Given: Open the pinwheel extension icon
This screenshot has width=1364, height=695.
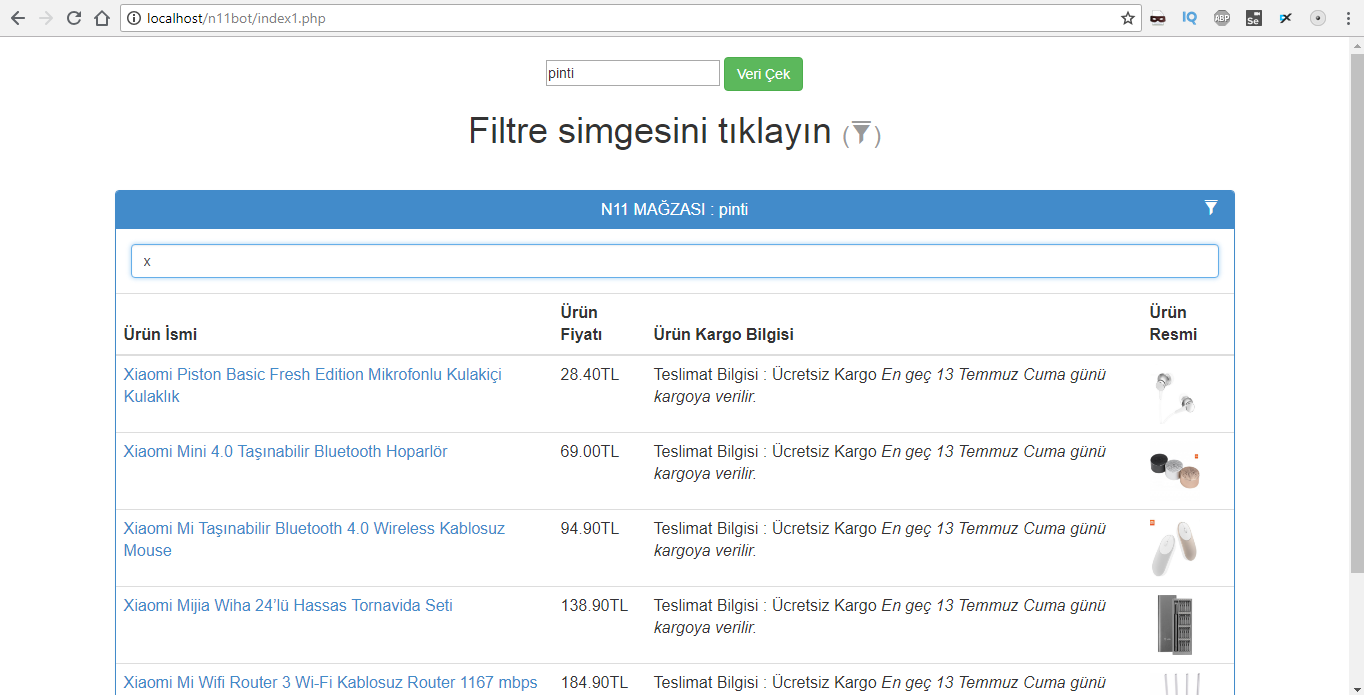Looking at the screenshot, I should pyautogui.click(x=1286, y=18).
